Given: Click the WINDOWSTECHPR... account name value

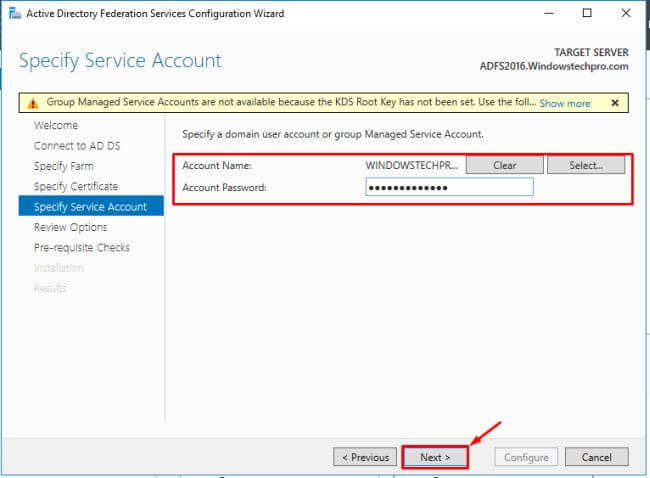Looking at the screenshot, I should [412, 165].
